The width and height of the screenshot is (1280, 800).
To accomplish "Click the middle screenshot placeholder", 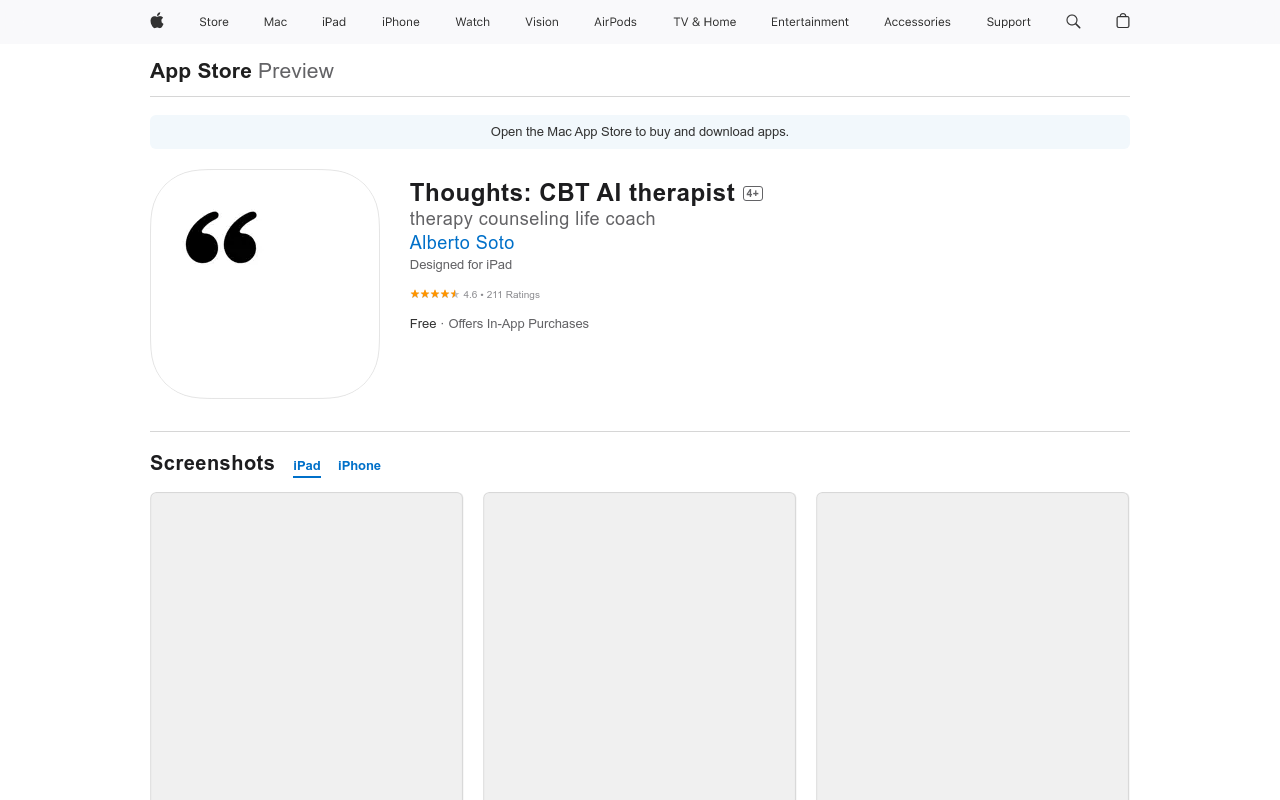I will pyautogui.click(x=640, y=646).
